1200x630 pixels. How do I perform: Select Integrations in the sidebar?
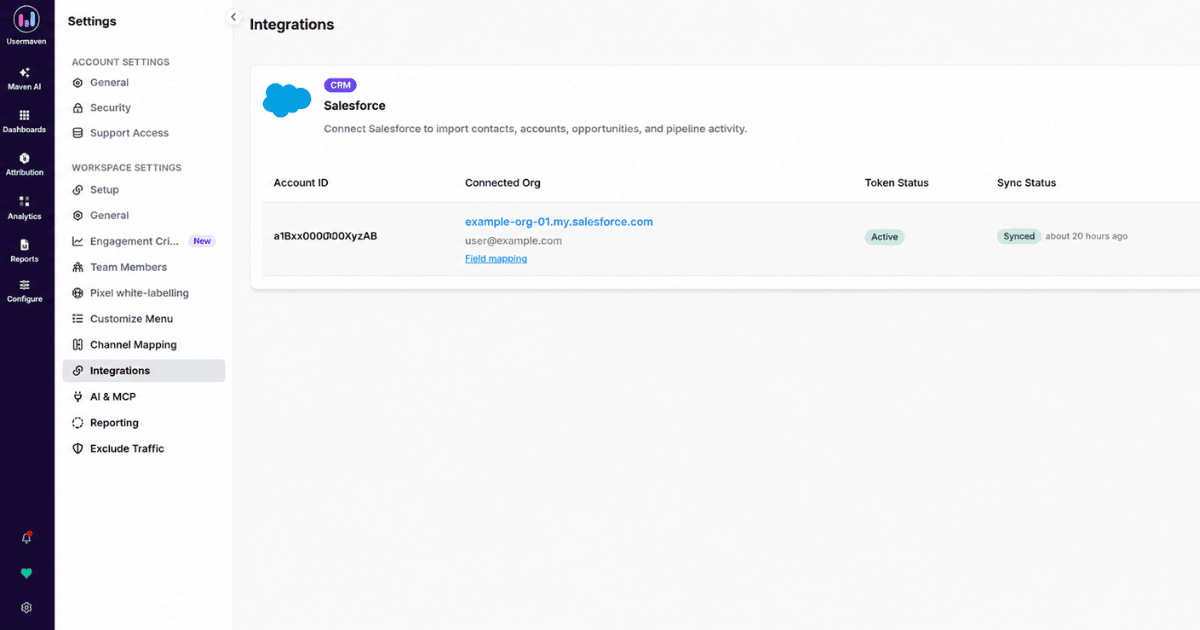coord(144,371)
